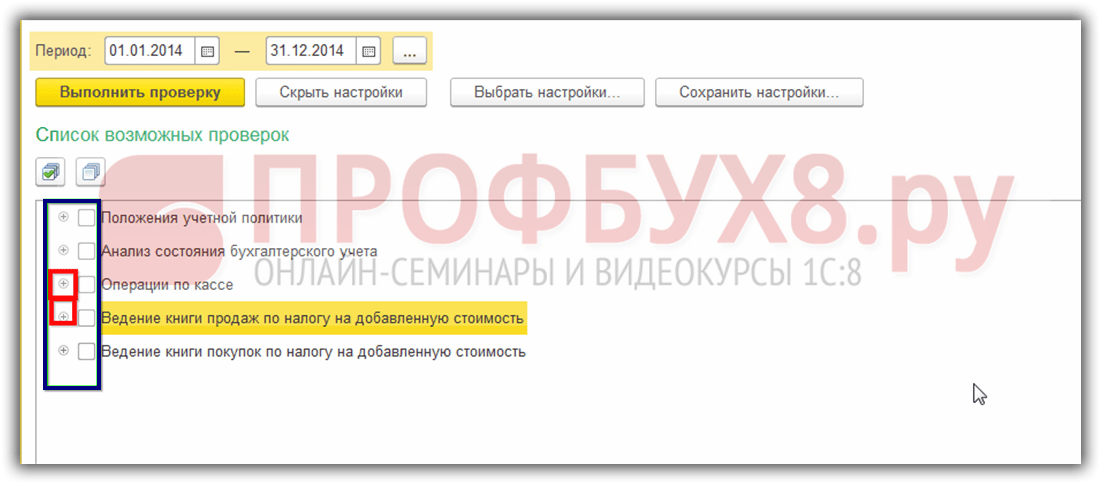Expand the Положения учетной политики node

[64, 217]
